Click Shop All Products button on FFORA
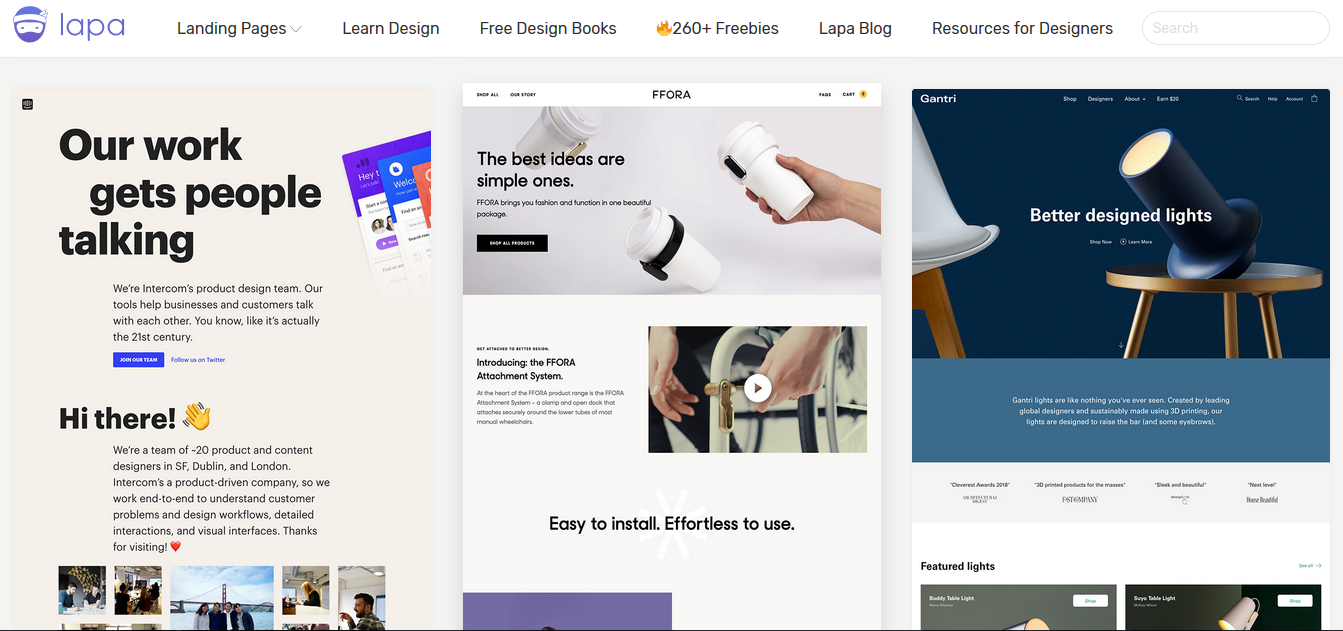Image resolution: width=1343 pixels, height=631 pixels. pos(512,243)
